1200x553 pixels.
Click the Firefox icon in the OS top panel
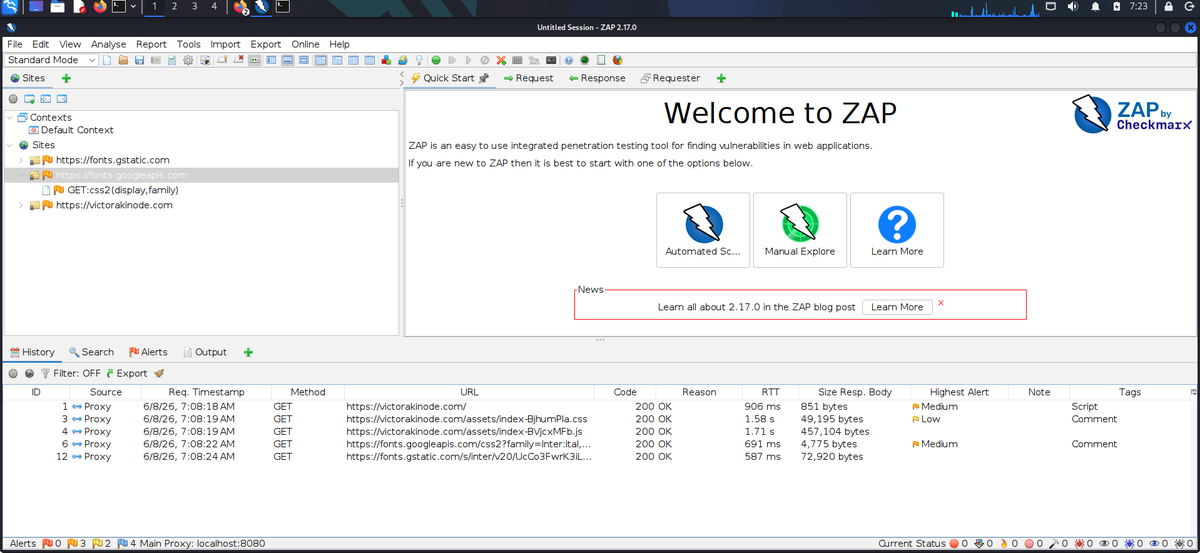[100, 7]
